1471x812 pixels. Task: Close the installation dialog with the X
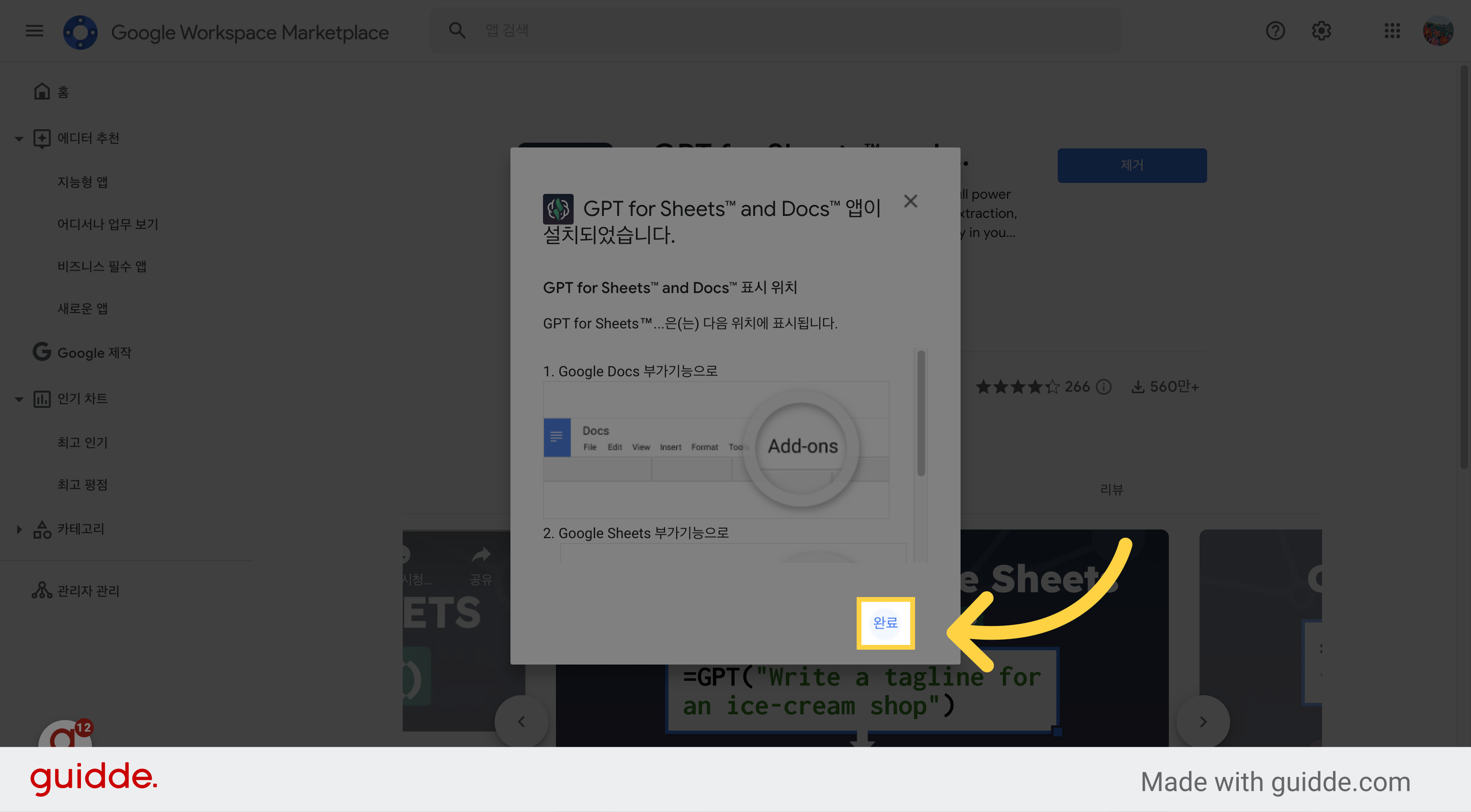(910, 201)
